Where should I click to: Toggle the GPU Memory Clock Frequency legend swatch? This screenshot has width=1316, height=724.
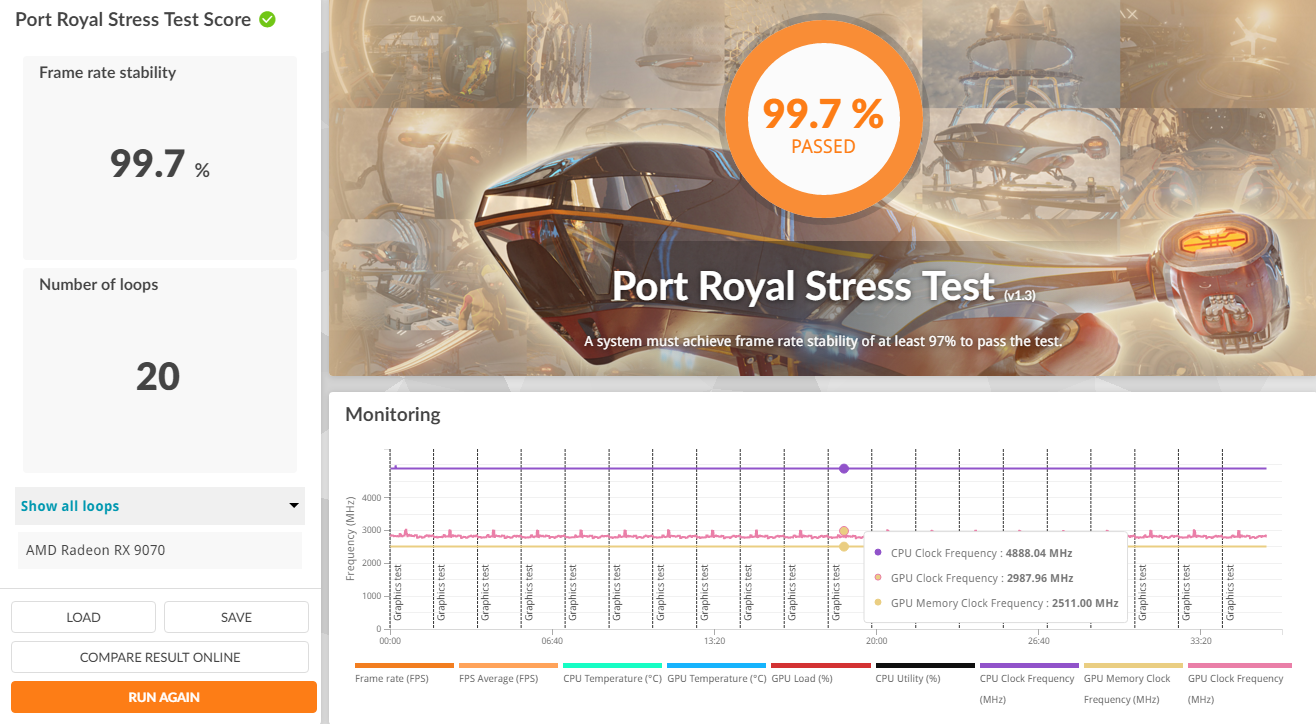[x=1133, y=665]
